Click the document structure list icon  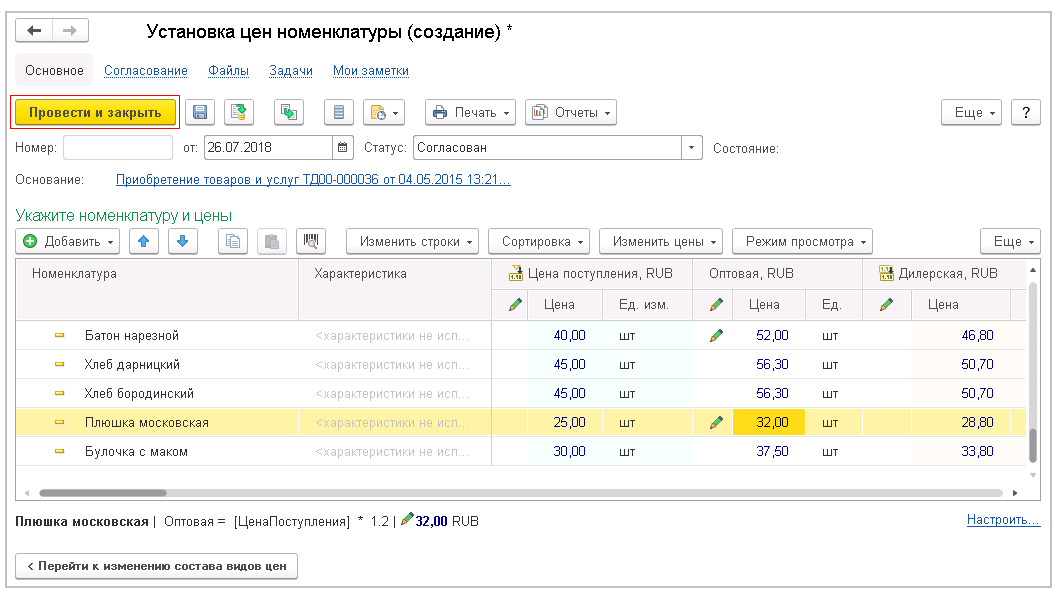pyautogui.click(x=339, y=112)
